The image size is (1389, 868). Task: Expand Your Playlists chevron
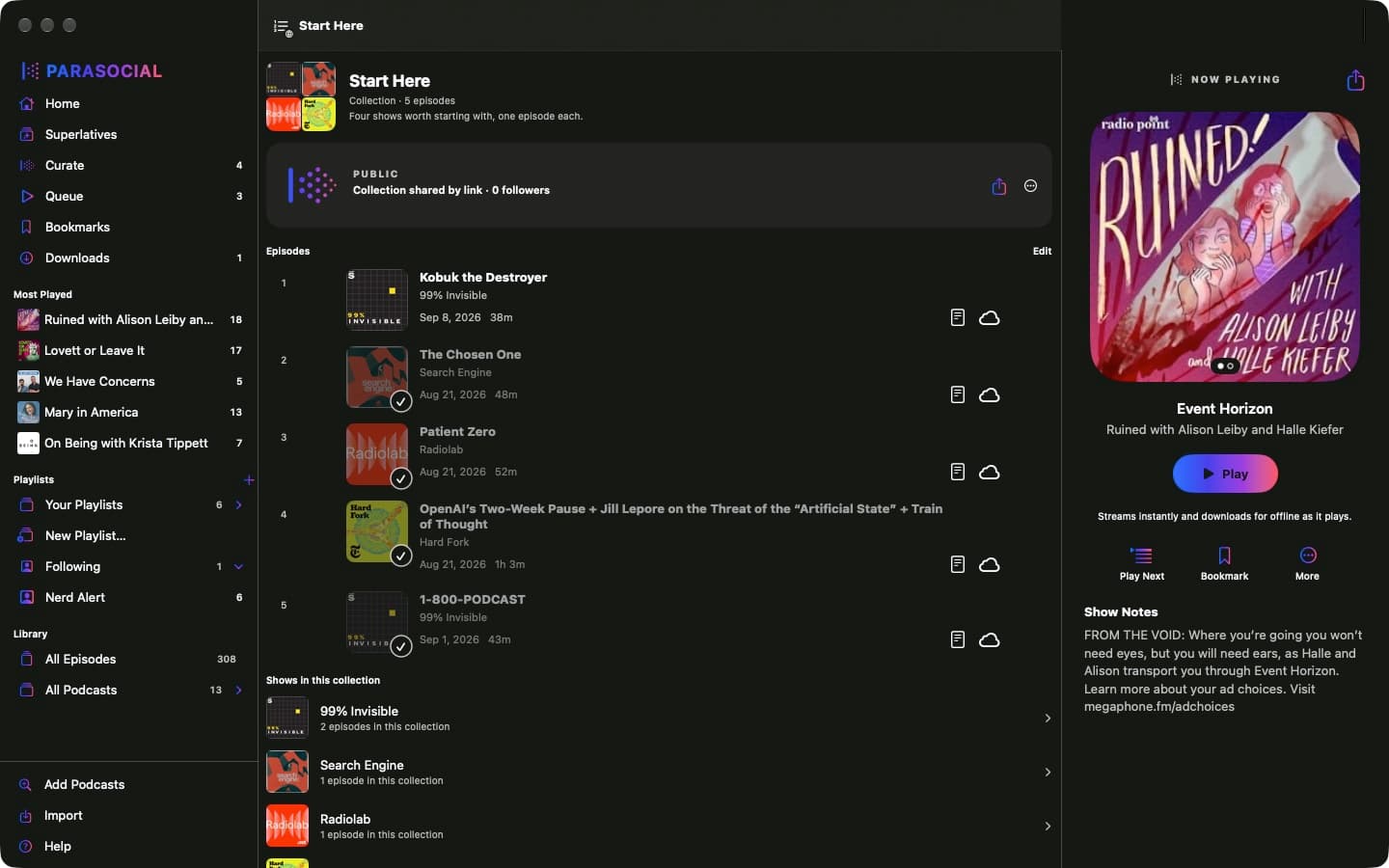coord(239,504)
